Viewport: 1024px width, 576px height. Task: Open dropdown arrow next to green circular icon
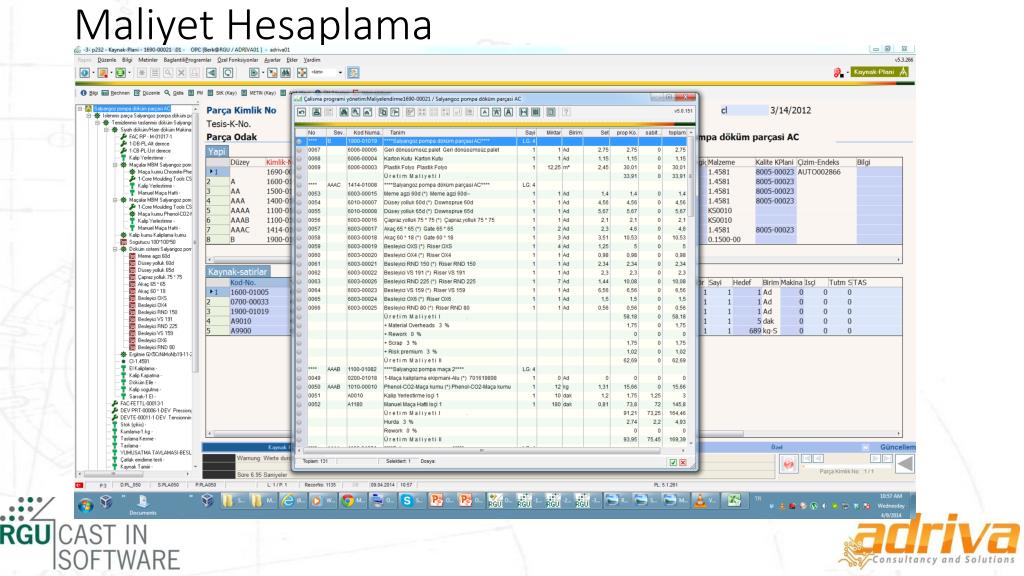129,73
